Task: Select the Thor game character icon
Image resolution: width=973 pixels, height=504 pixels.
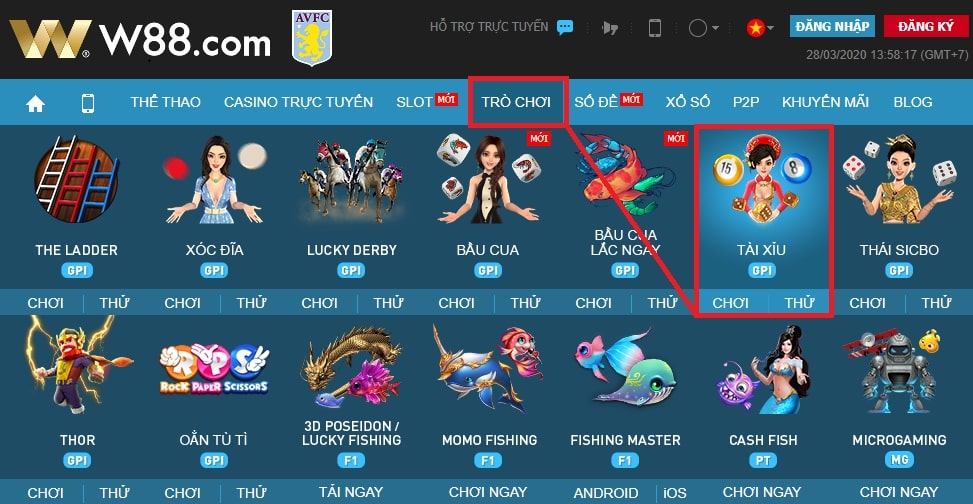Action: tap(78, 365)
